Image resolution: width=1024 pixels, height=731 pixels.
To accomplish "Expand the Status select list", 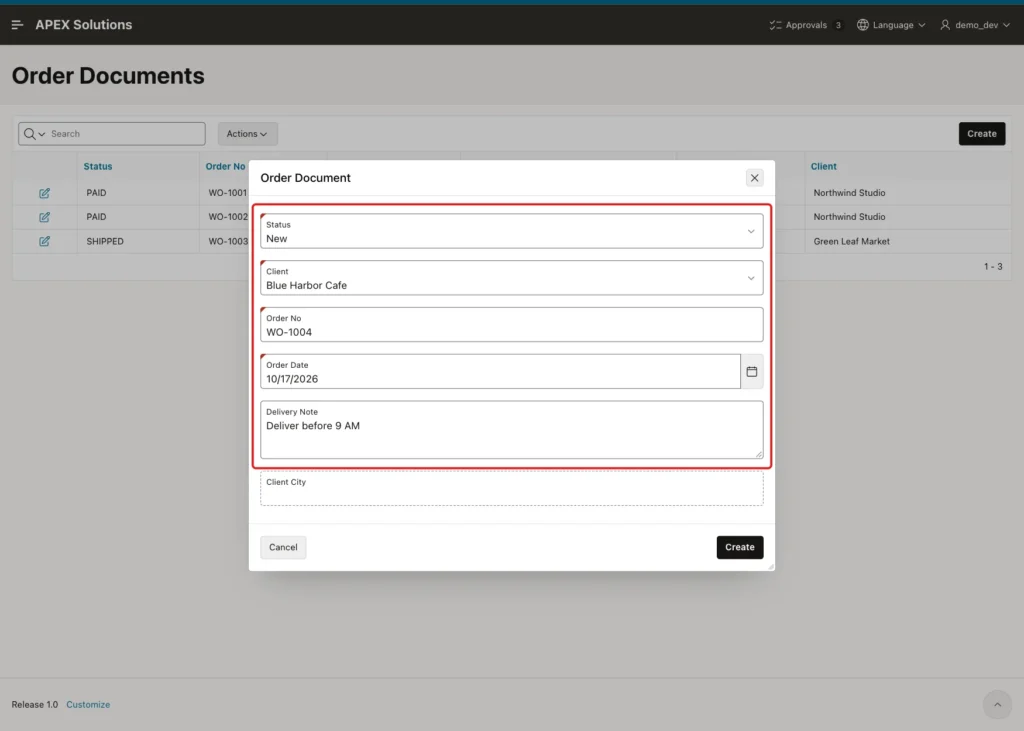I will click(x=511, y=231).
